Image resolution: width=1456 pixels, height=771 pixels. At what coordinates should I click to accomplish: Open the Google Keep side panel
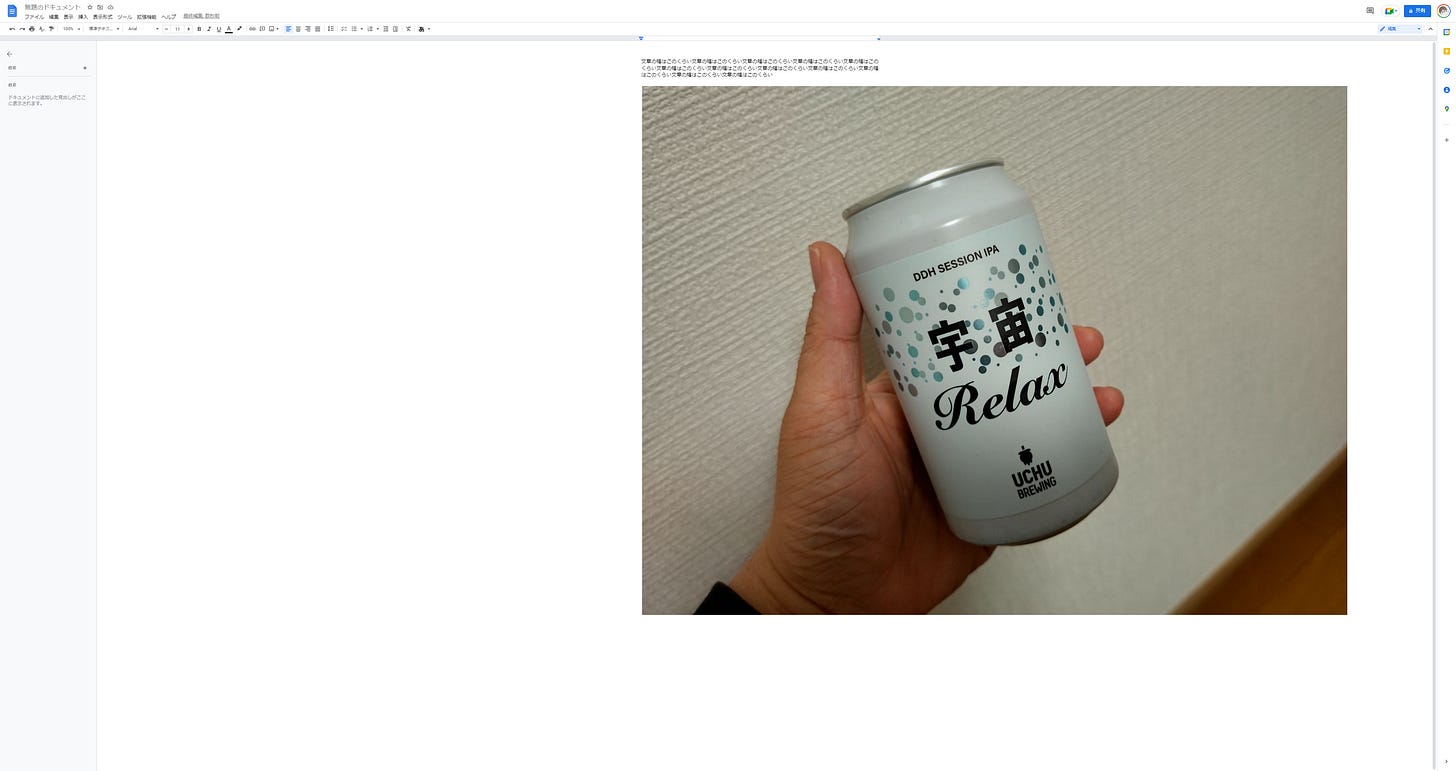click(1446, 51)
